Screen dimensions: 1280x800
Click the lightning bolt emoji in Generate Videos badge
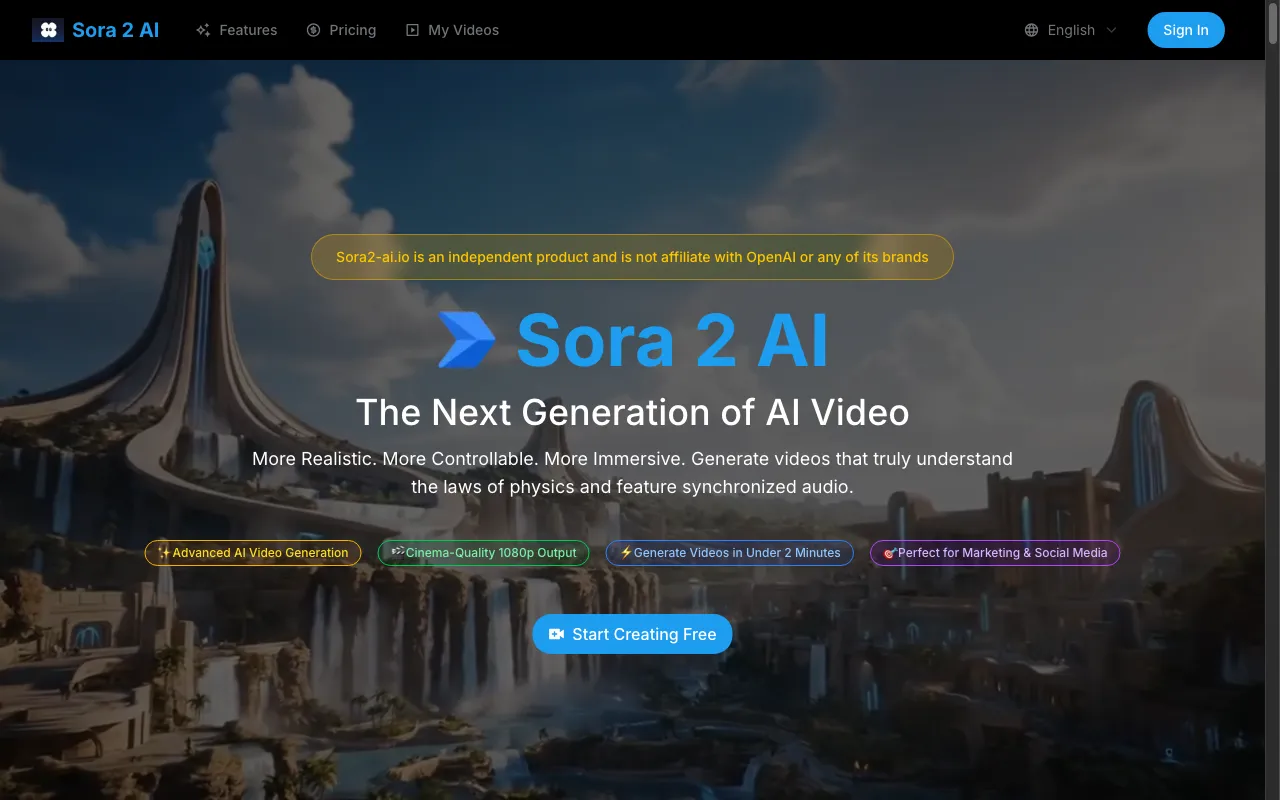(x=626, y=552)
